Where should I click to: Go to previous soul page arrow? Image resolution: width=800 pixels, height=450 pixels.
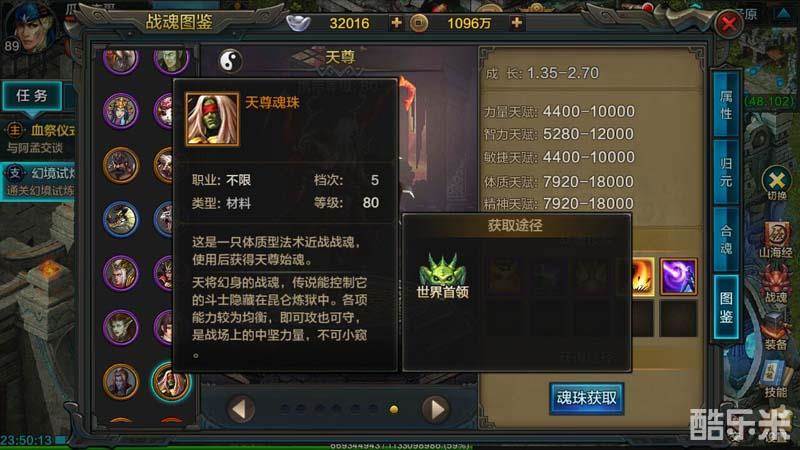click(241, 409)
